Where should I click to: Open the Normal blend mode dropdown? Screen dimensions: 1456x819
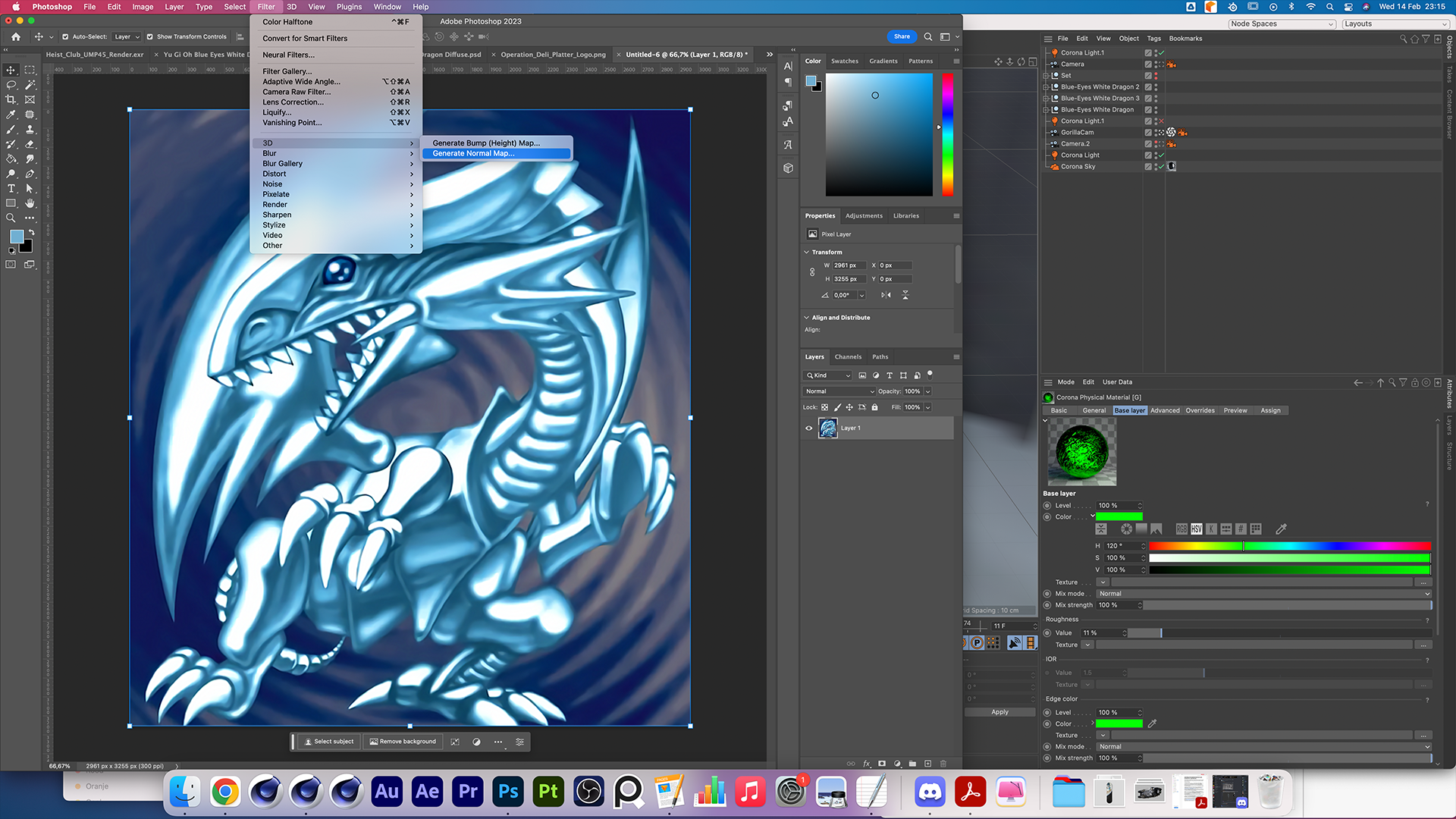point(839,391)
